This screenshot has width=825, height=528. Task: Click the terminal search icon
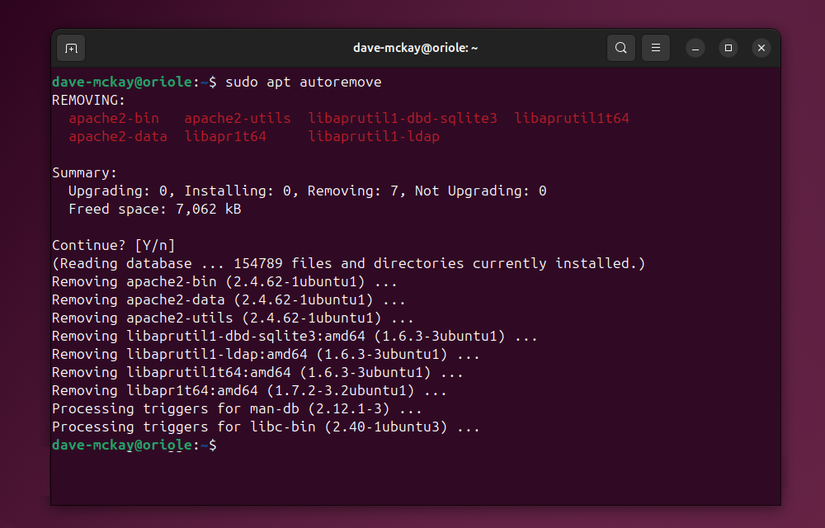click(x=621, y=48)
